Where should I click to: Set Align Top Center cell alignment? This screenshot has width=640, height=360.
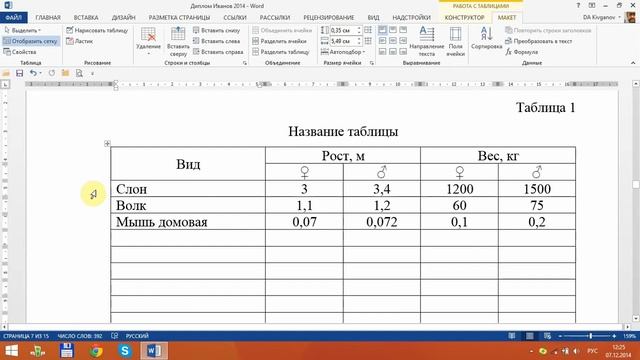[x=393, y=30]
